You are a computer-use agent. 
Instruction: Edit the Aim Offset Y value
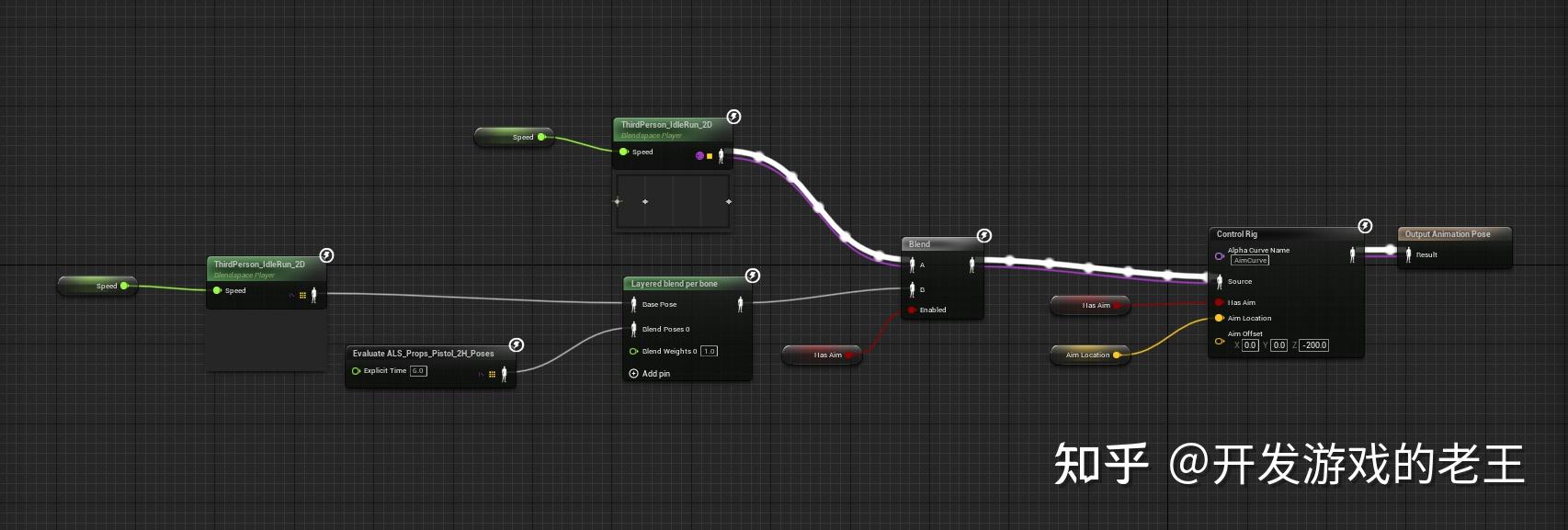click(x=1278, y=345)
